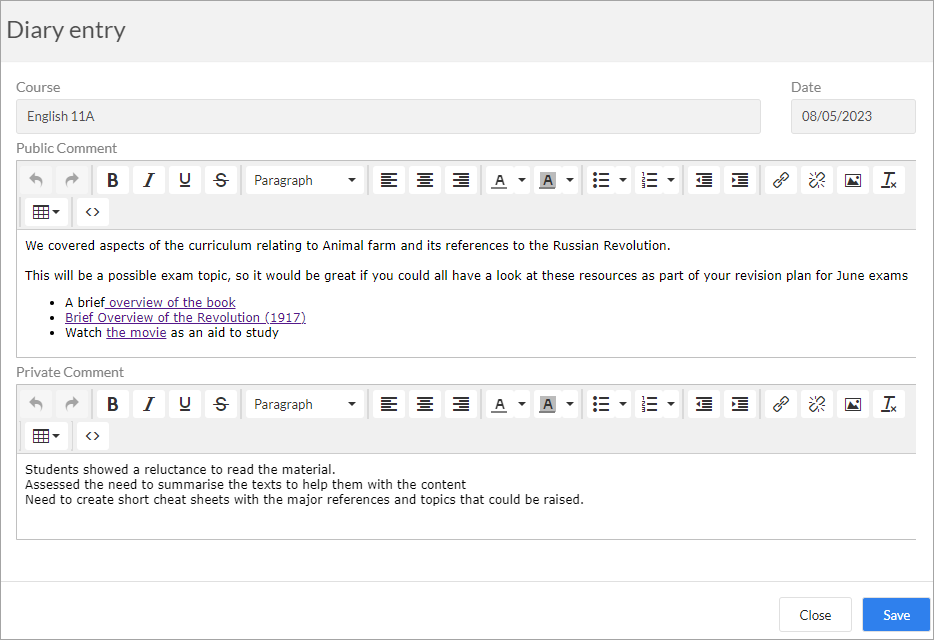
Task: Open 'Brief Overview of the Revolution (1917)' link
Action: pos(185,318)
